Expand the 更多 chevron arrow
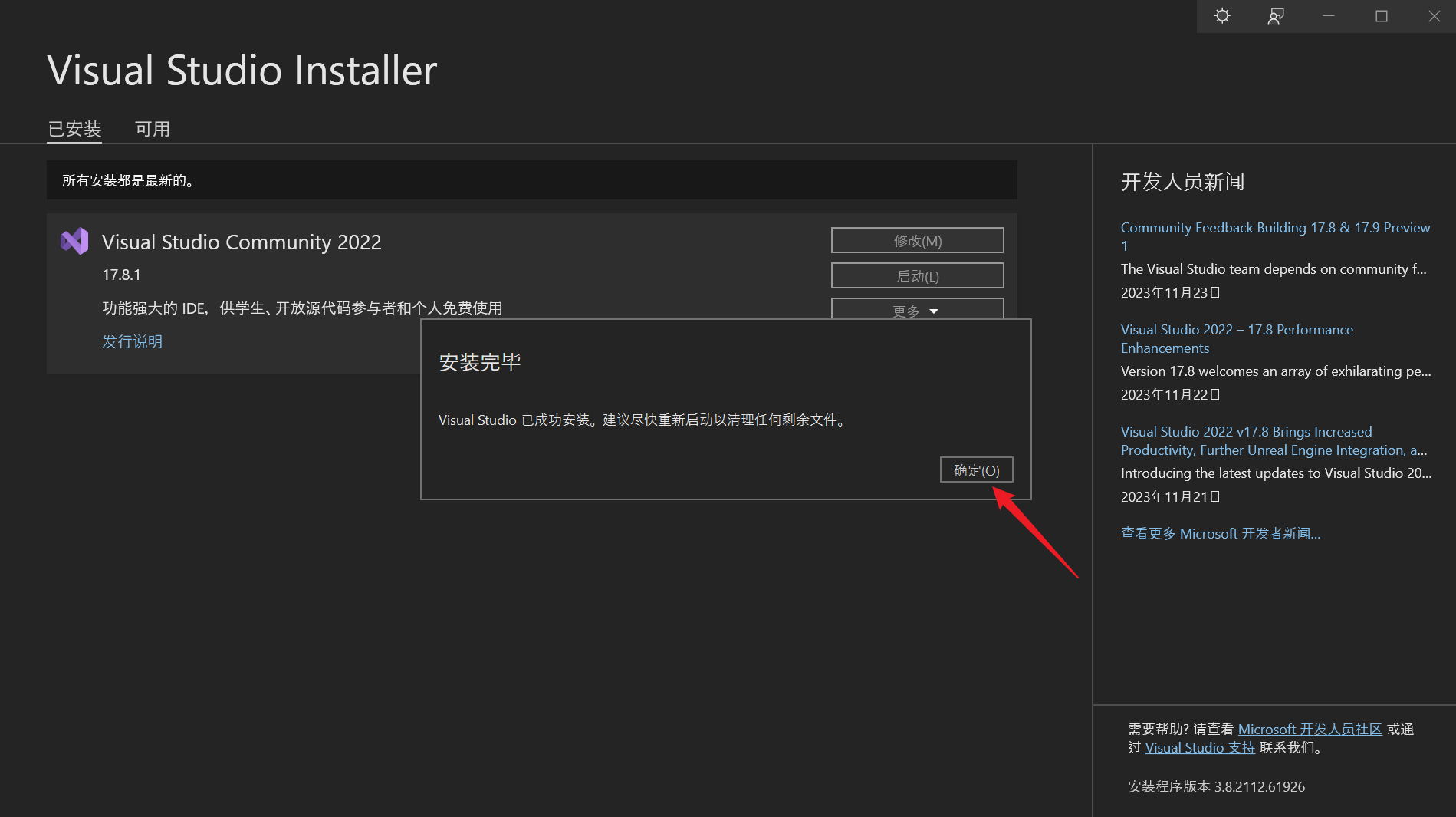The height and width of the screenshot is (817, 1456). point(933,311)
